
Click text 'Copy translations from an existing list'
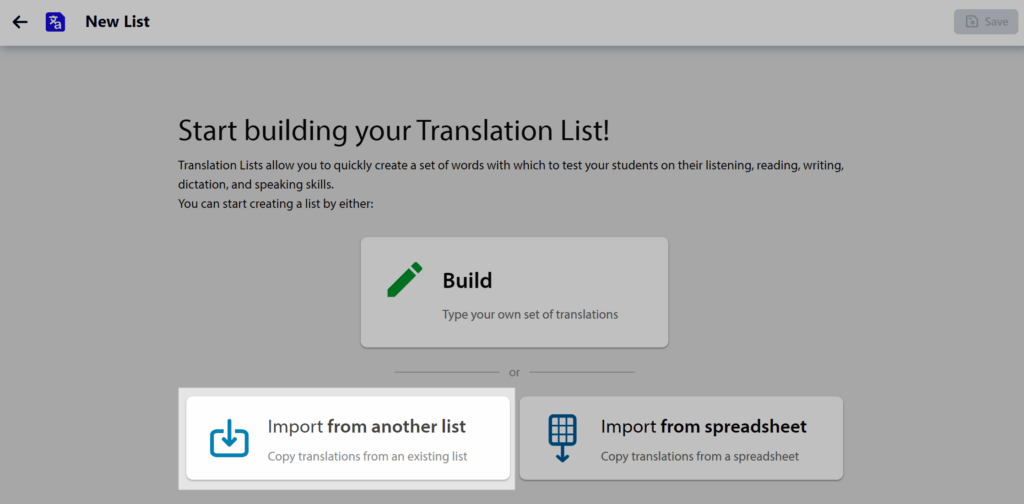[368, 456]
